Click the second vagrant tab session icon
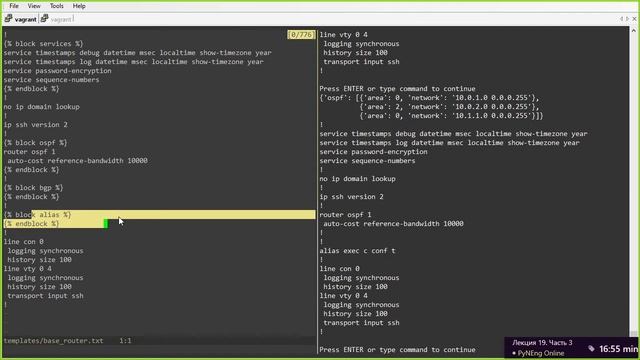Screen dimensions: 640x360 point(44,19)
